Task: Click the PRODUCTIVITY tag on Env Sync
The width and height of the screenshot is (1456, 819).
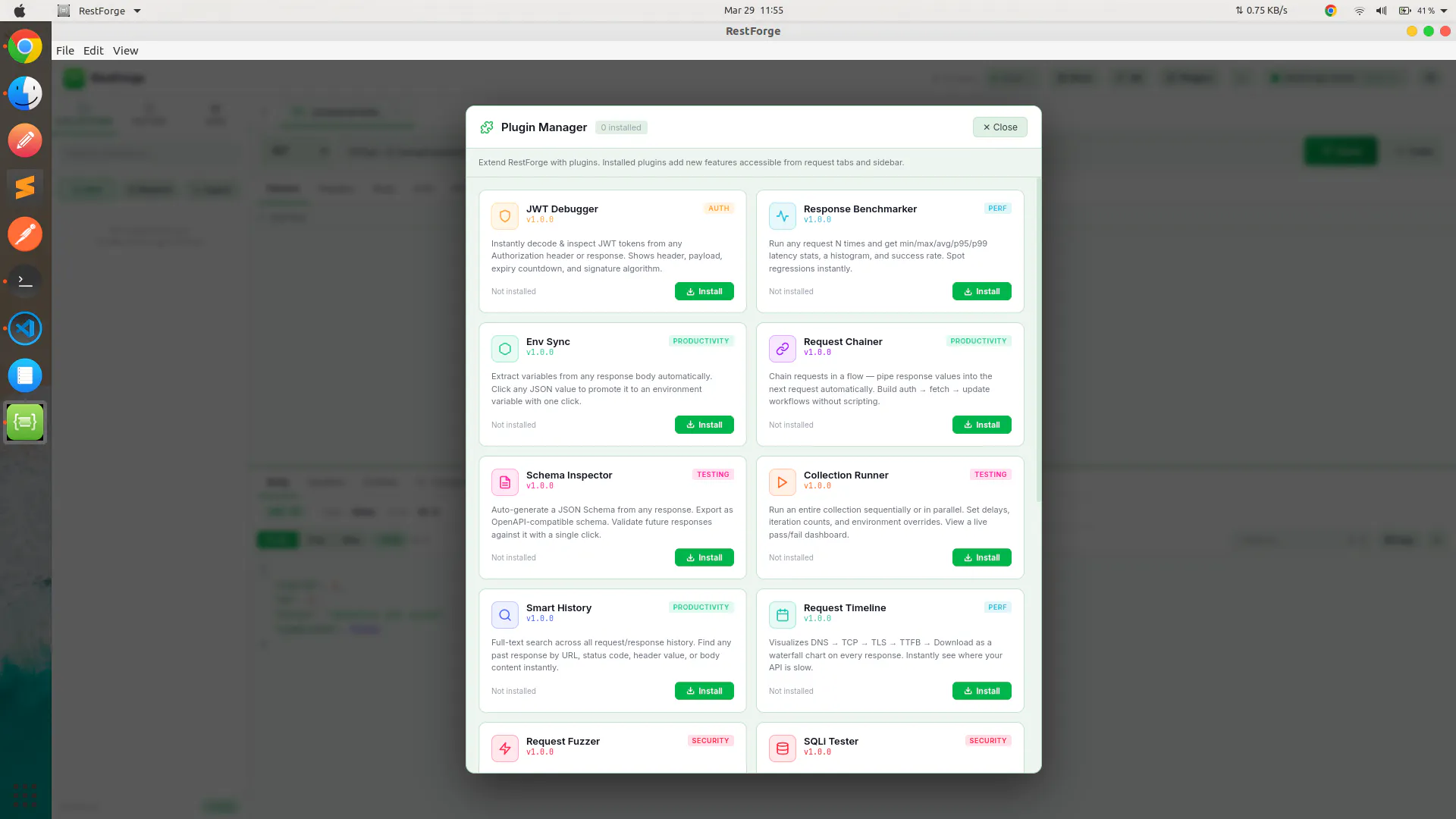Action: [x=701, y=341]
